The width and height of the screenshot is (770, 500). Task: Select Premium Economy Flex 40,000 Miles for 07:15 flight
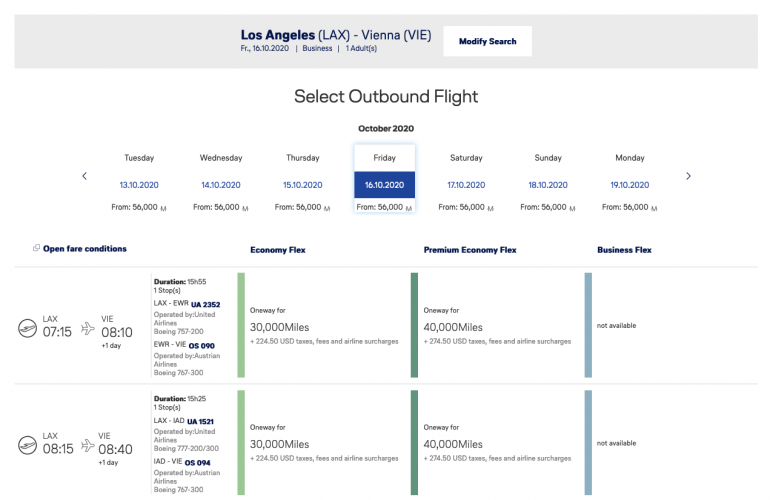(x=497, y=326)
